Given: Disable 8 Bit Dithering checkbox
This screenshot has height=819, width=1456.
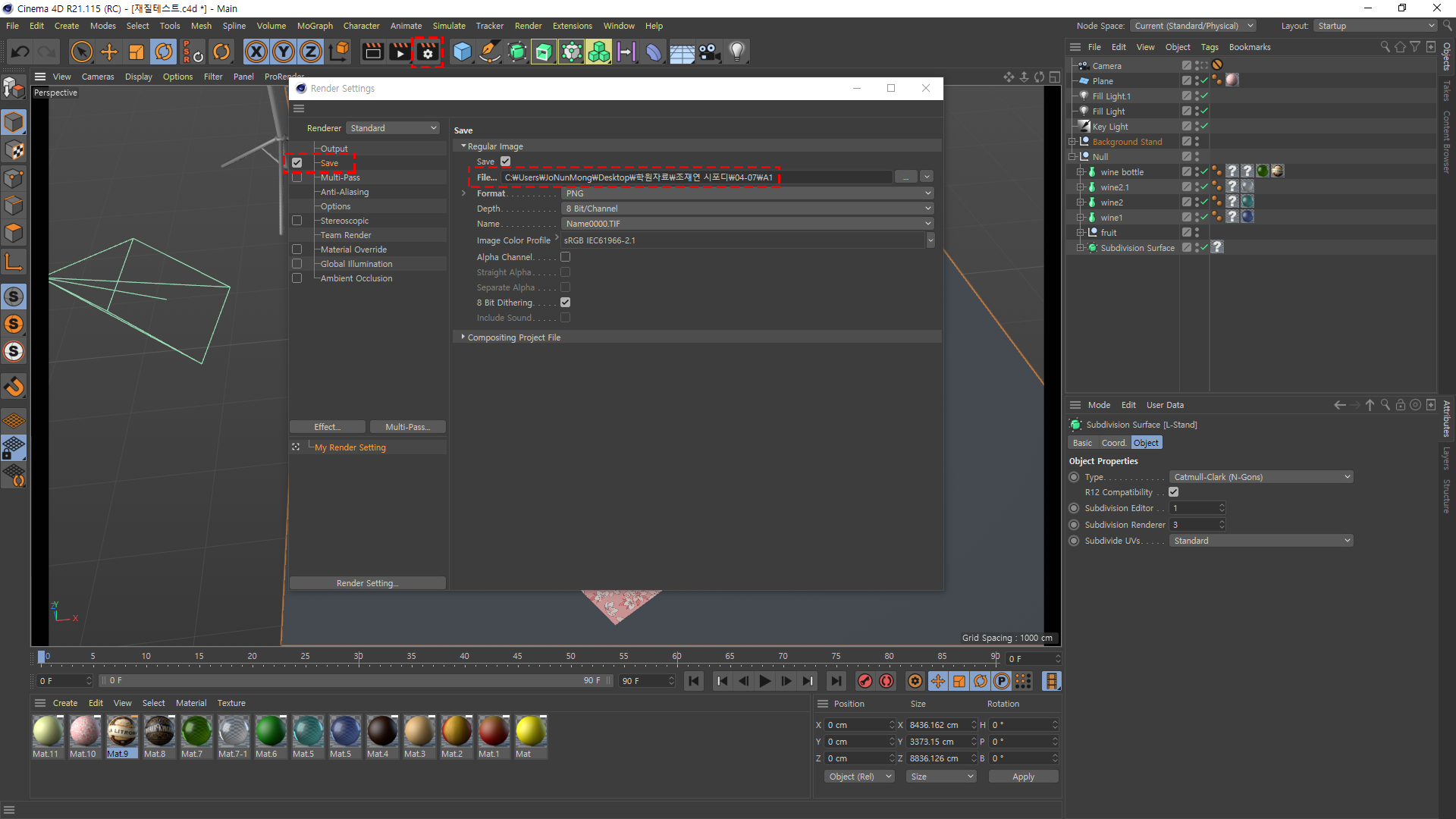Looking at the screenshot, I should tap(565, 303).
